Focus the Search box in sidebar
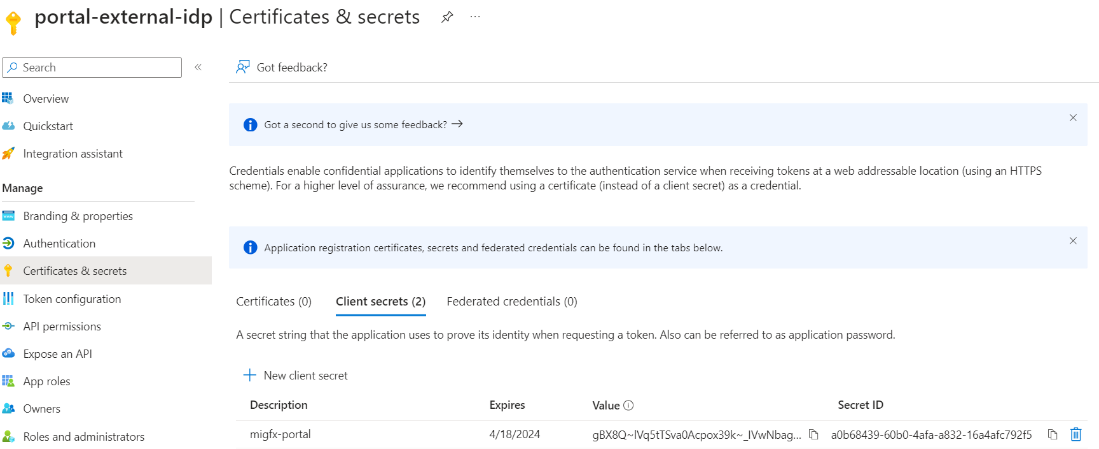The image size is (1099, 449). click(92, 67)
